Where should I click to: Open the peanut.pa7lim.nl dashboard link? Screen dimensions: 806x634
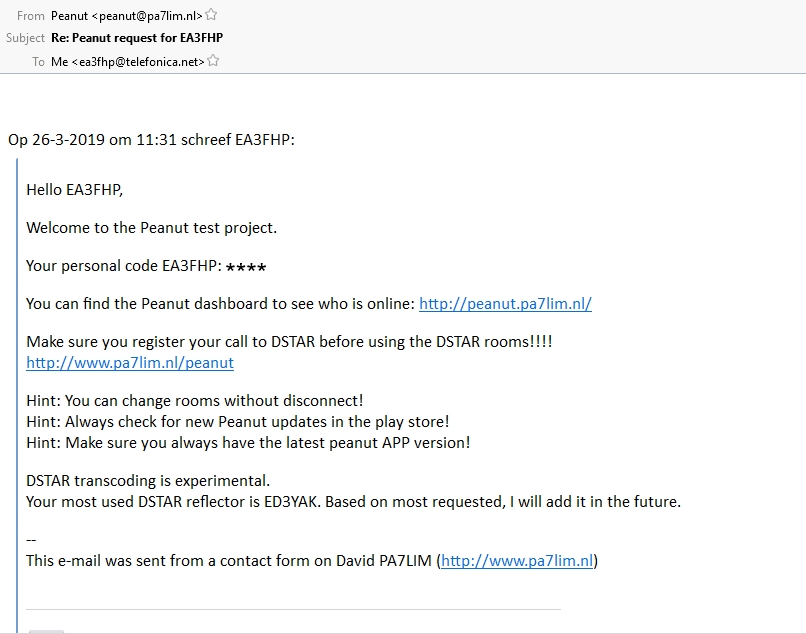click(x=505, y=304)
